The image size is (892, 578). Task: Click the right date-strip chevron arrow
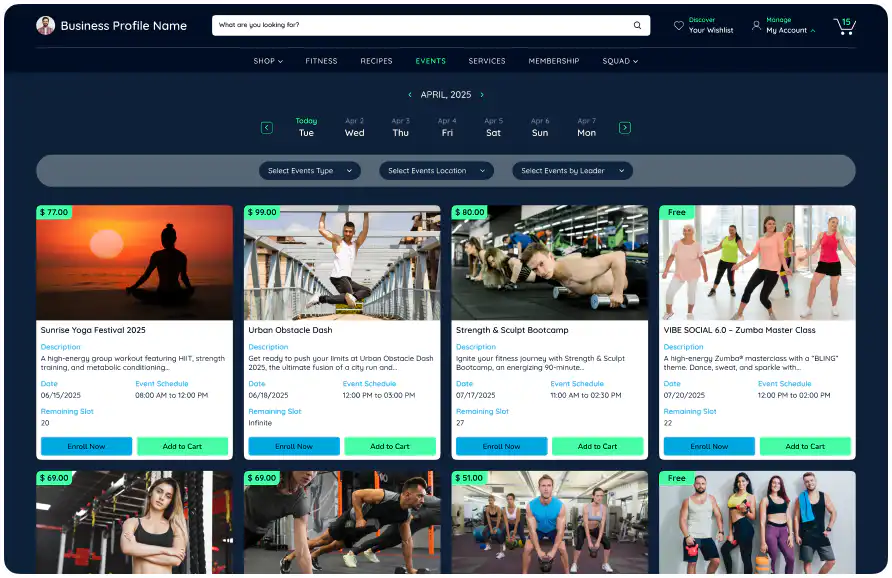click(624, 128)
